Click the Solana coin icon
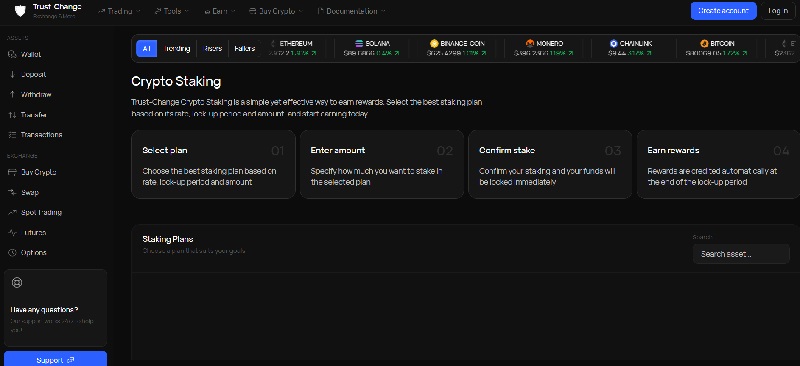Screen dimensions: 800x366 click(359, 44)
